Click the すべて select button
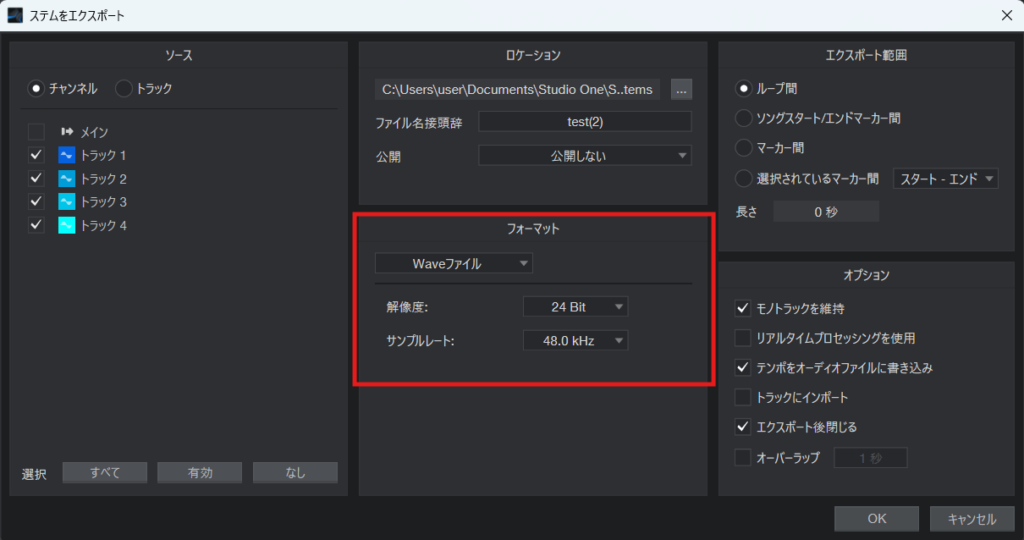Viewport: 1024px width, 540px height. click(104, 472)
